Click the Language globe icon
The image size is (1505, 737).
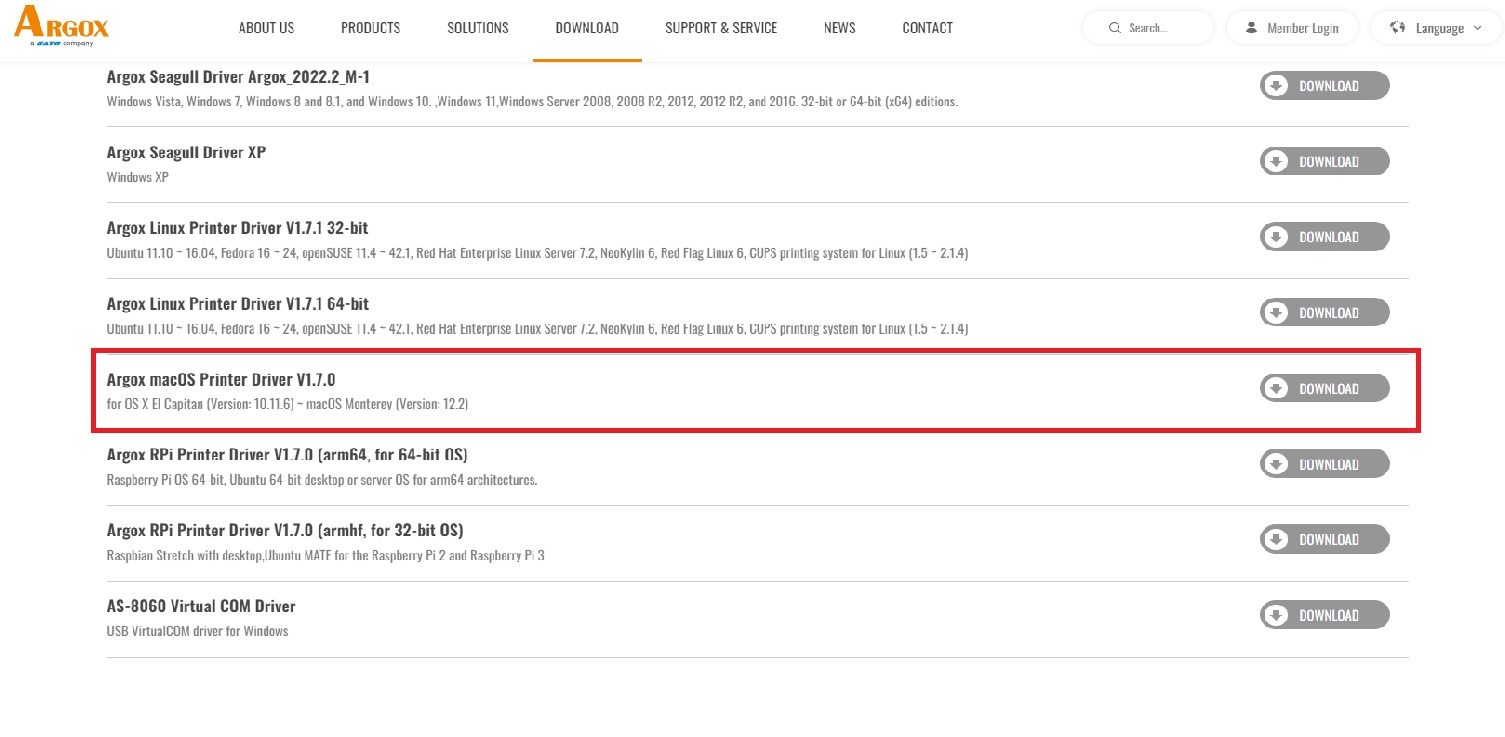(1398, 28)
